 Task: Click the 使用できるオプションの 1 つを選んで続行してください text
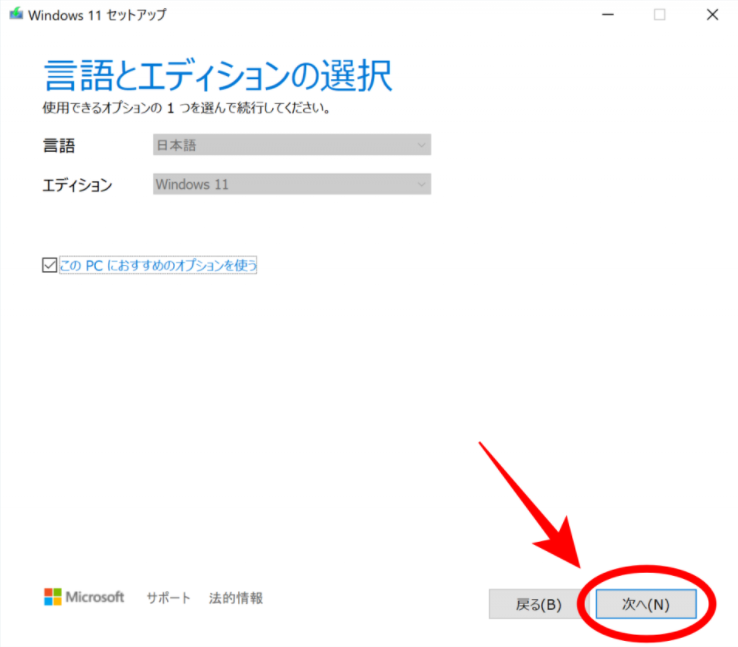pos(186,108)
